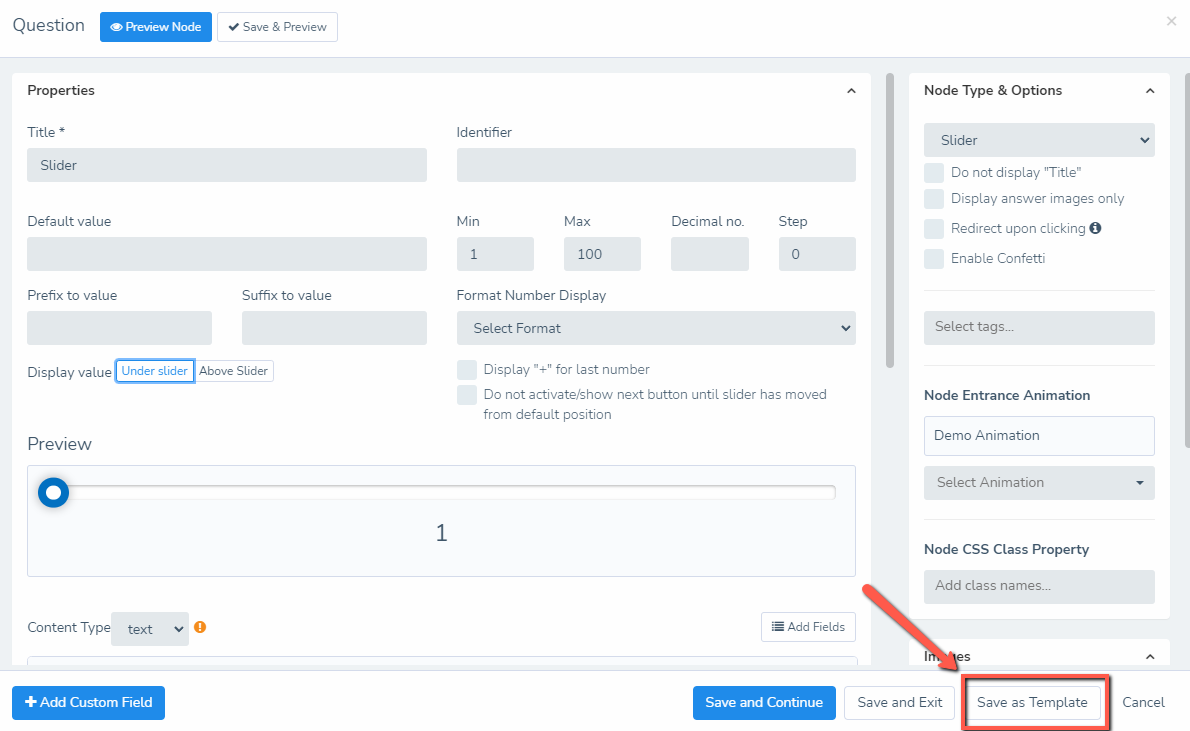Click the blue slider handle in Preview
Image resolution: width=1190 pixels, height=731 pixels.
pos(53,492)
